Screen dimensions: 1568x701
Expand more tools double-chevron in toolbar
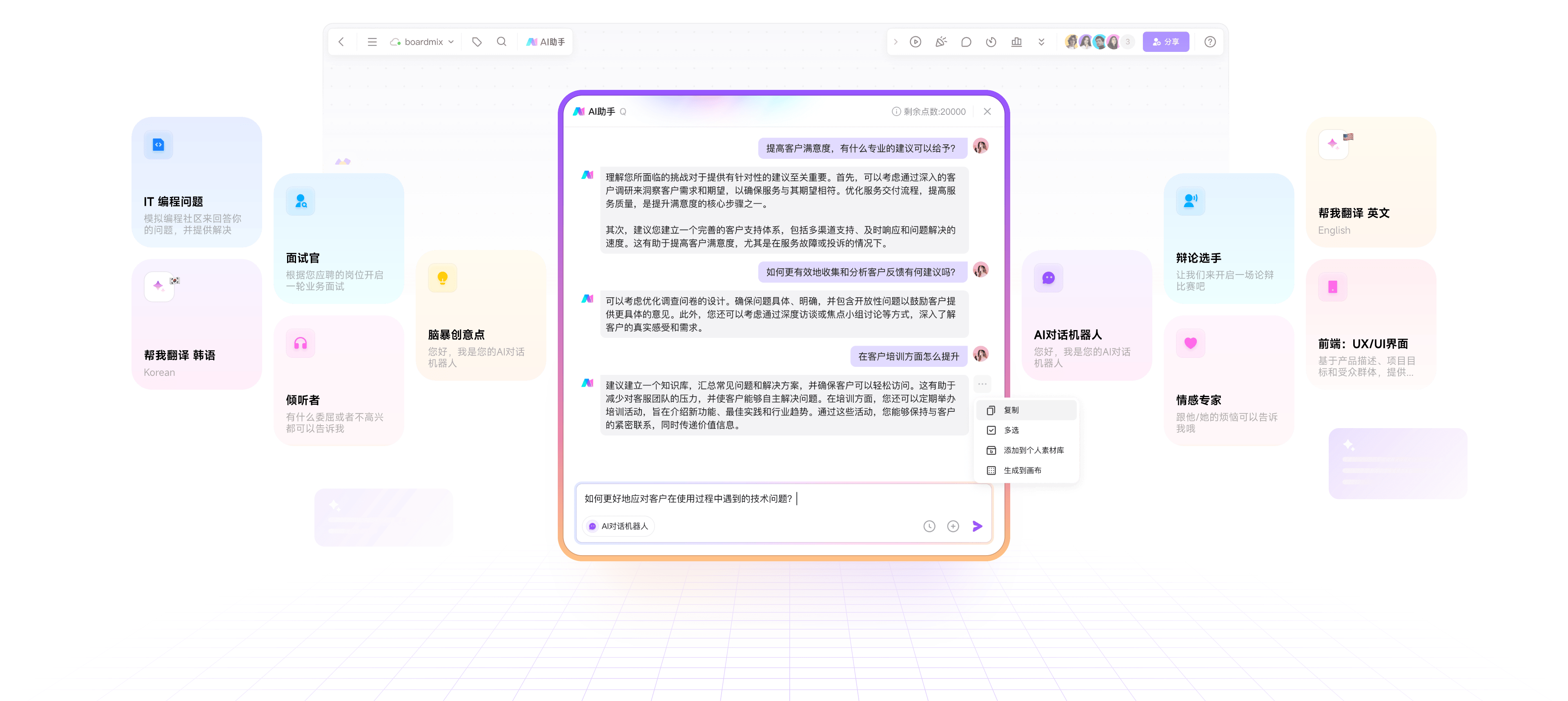tap(1041, 42)
